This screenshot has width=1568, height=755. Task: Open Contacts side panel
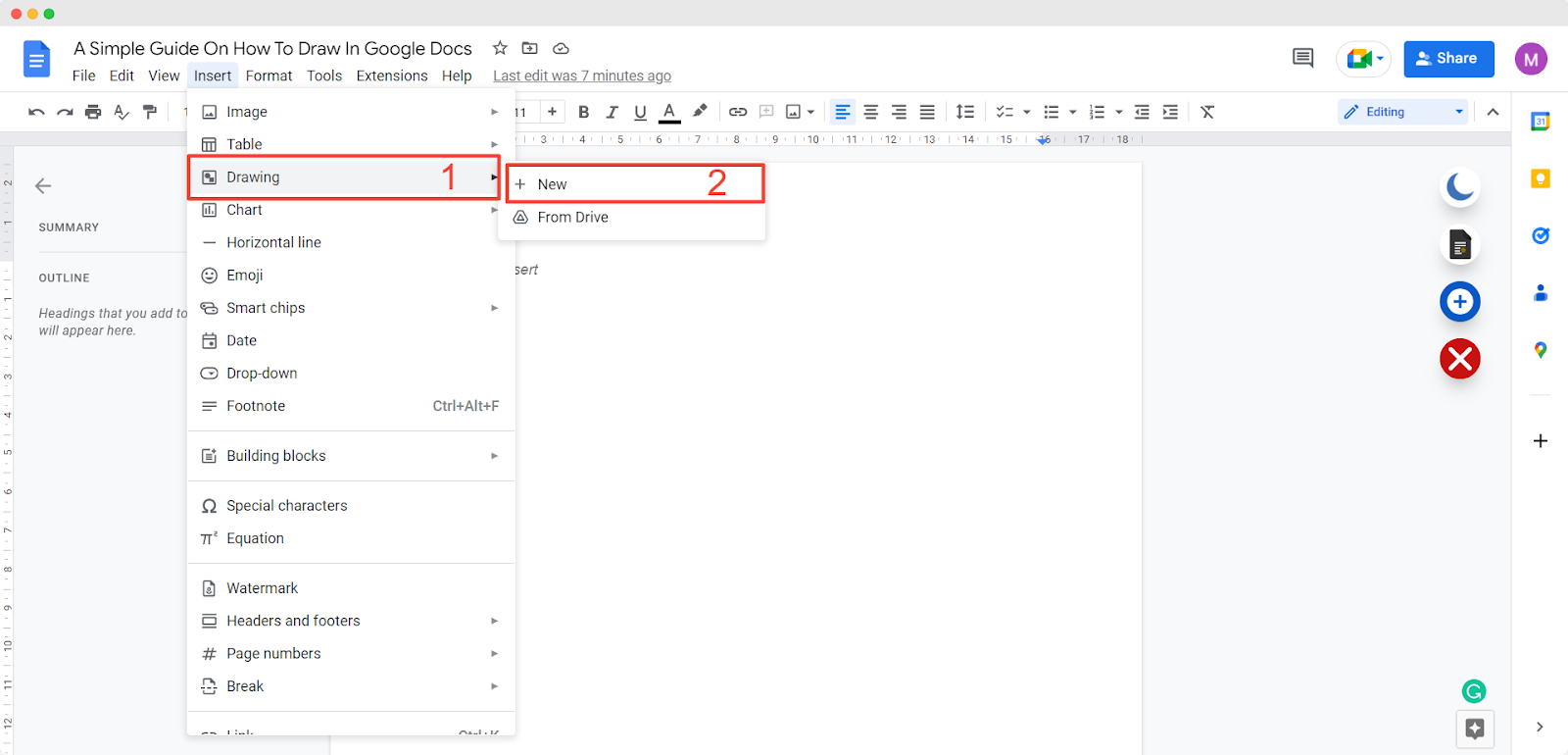[1541, 292]
